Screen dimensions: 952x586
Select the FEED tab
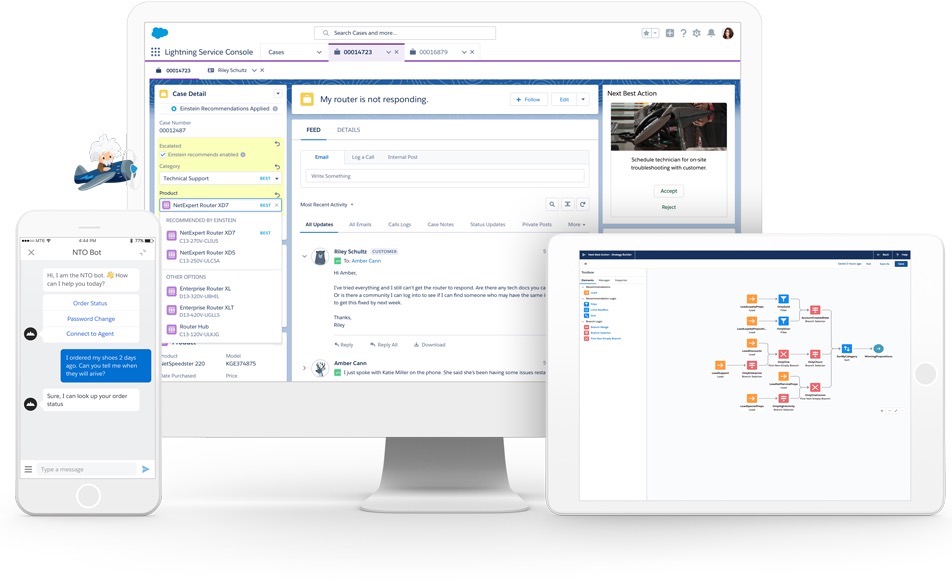click(313, 130)
